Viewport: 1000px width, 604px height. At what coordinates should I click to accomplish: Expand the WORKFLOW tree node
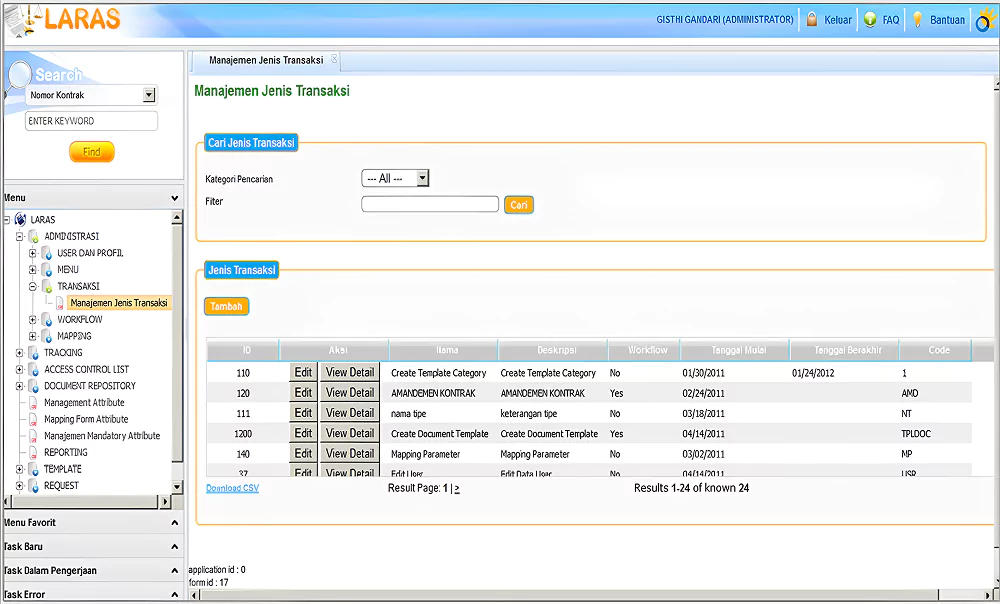pos(33,320)
